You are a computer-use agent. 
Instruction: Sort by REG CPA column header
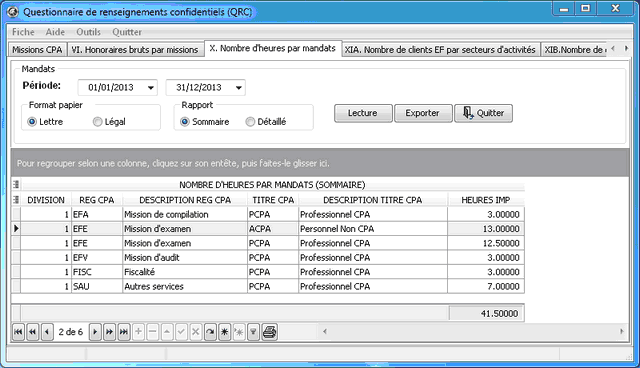(x=97, y=200)
